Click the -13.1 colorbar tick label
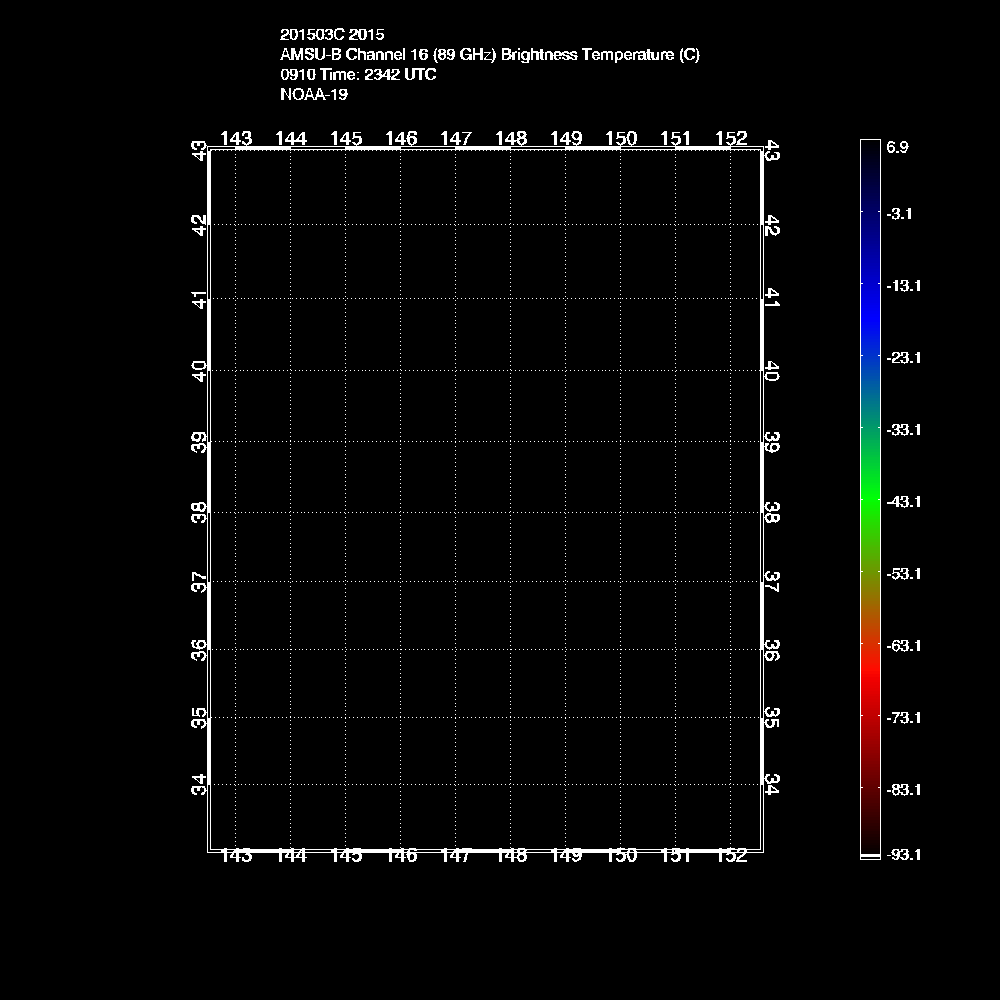Screen dimensions: 1000x1000 click(x=903, y=285)
